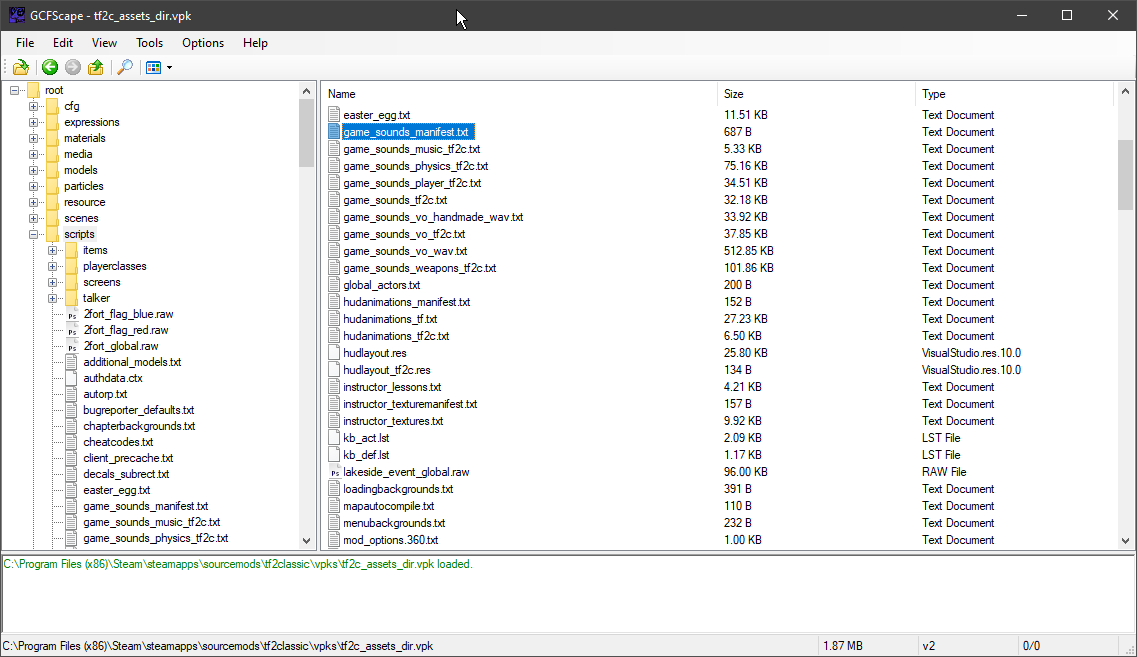Screen dimensions: 1137x657
Task: Open the View menu
Action: [x=104, y=43]
